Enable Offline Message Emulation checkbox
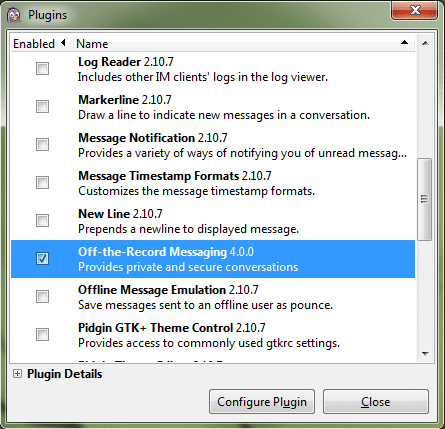445x429 pixels. [x=42, y=297]
